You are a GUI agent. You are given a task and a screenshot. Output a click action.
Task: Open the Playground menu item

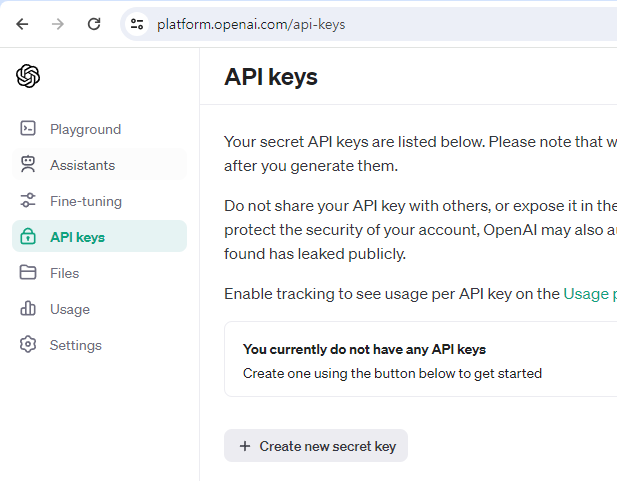pyautogui.click(x=85, y=129)
